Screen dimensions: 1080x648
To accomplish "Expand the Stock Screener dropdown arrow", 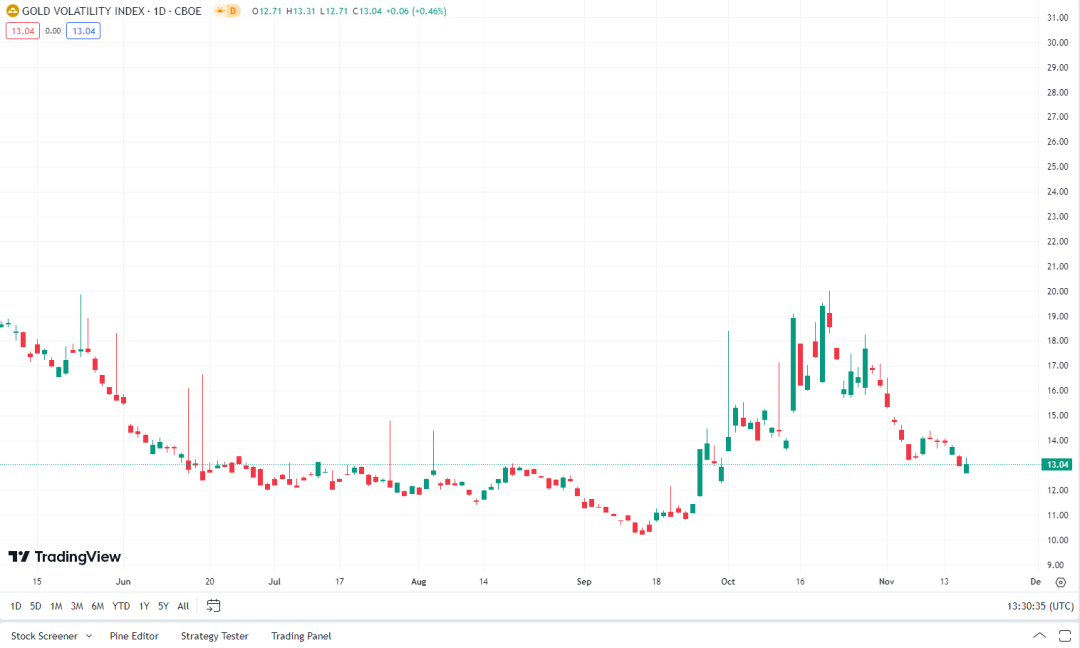I will click(x=89, y=636).
